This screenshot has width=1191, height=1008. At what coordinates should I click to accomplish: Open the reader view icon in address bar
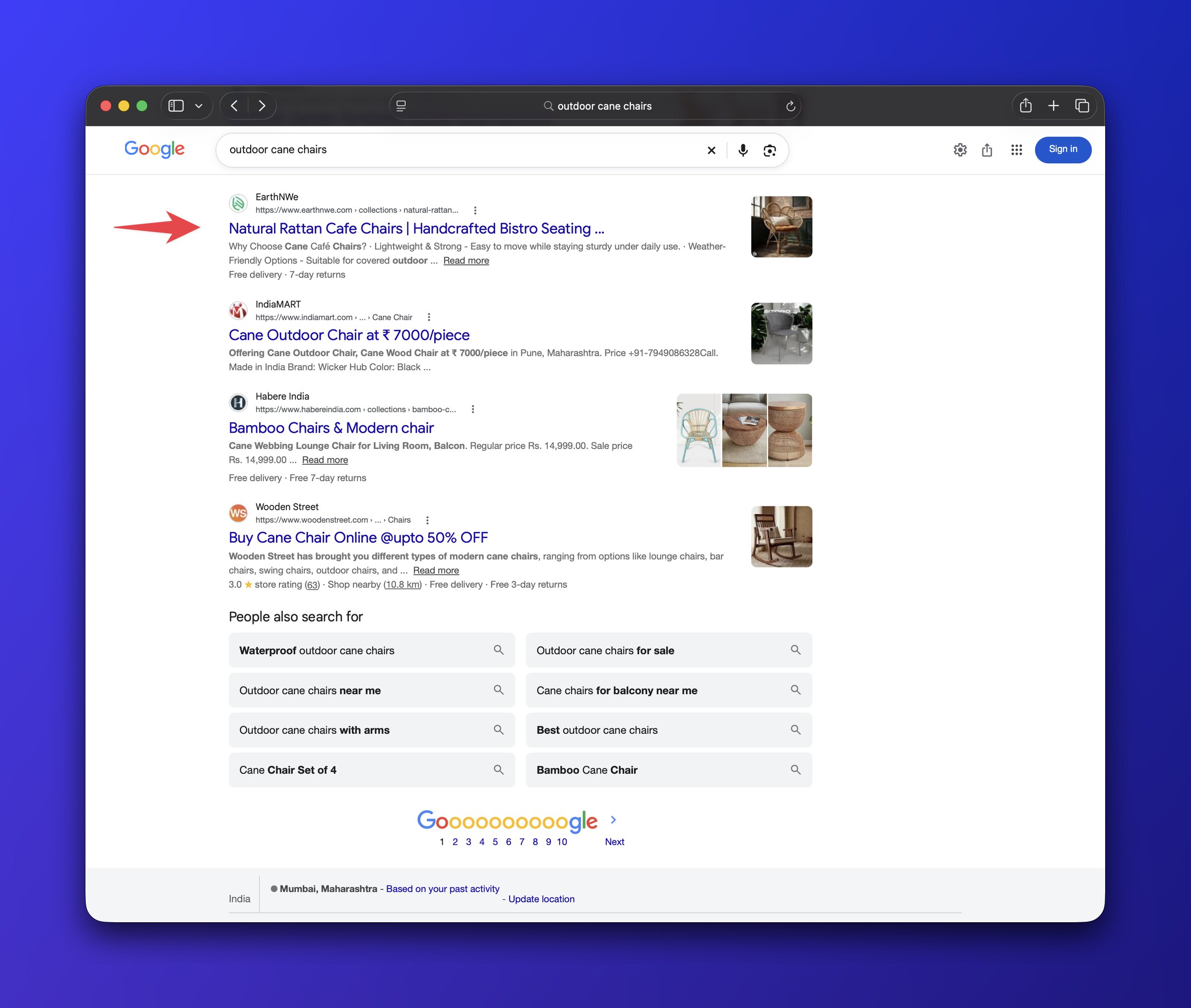click(x=401, y=106)
